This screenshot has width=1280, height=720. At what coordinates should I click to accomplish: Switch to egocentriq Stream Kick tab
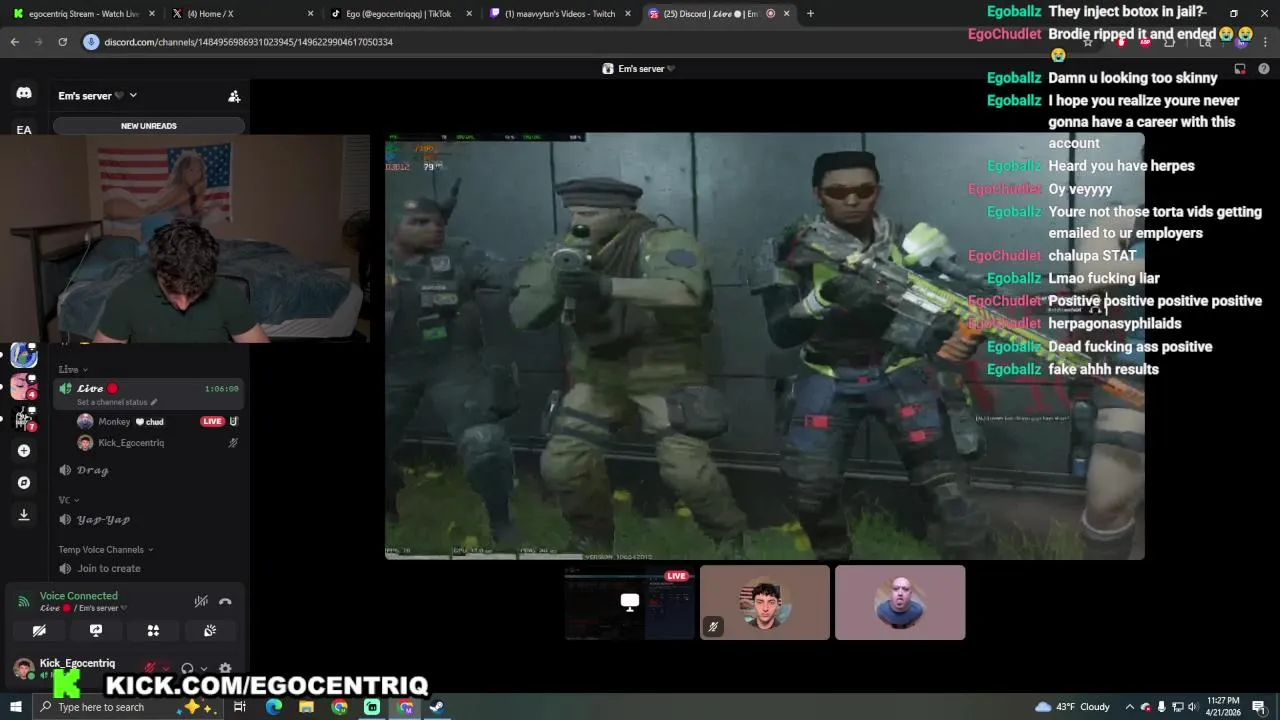83,14
